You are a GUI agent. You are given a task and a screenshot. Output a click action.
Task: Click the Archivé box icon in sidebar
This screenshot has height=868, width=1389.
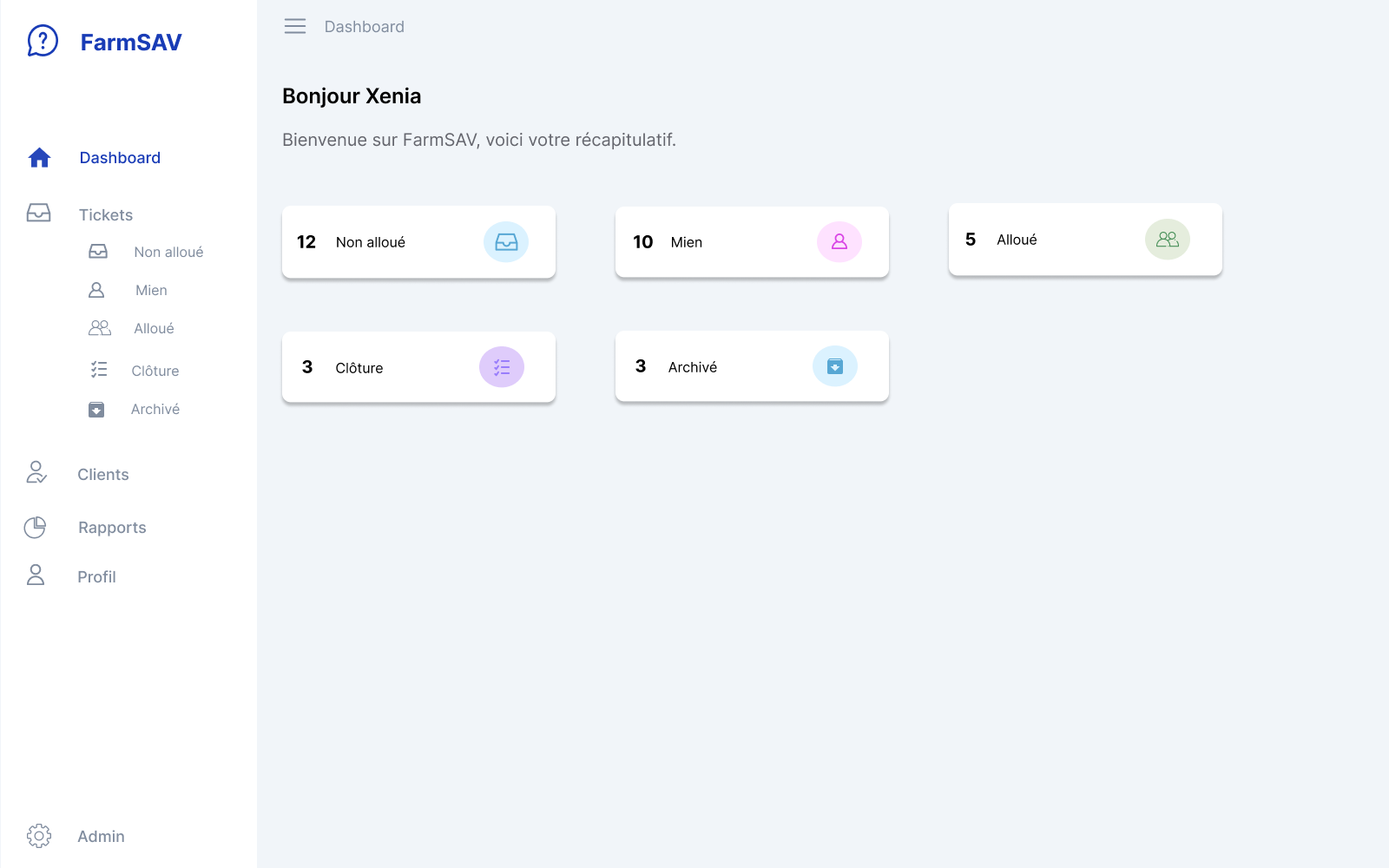(96, 410)
